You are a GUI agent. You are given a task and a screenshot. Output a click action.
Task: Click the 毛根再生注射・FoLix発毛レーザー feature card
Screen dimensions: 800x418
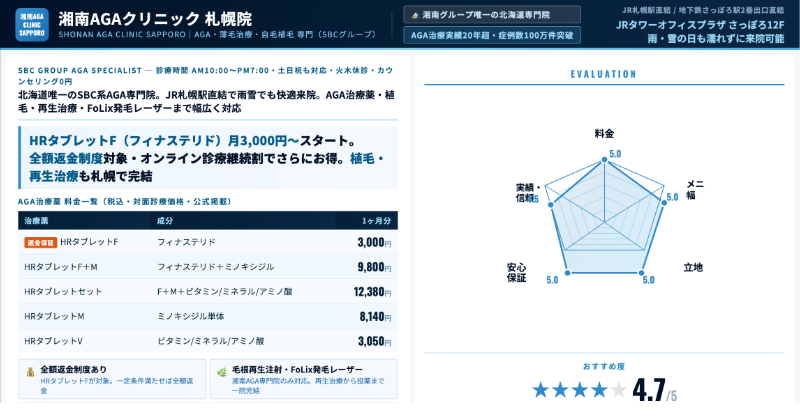tap(303, 378)
